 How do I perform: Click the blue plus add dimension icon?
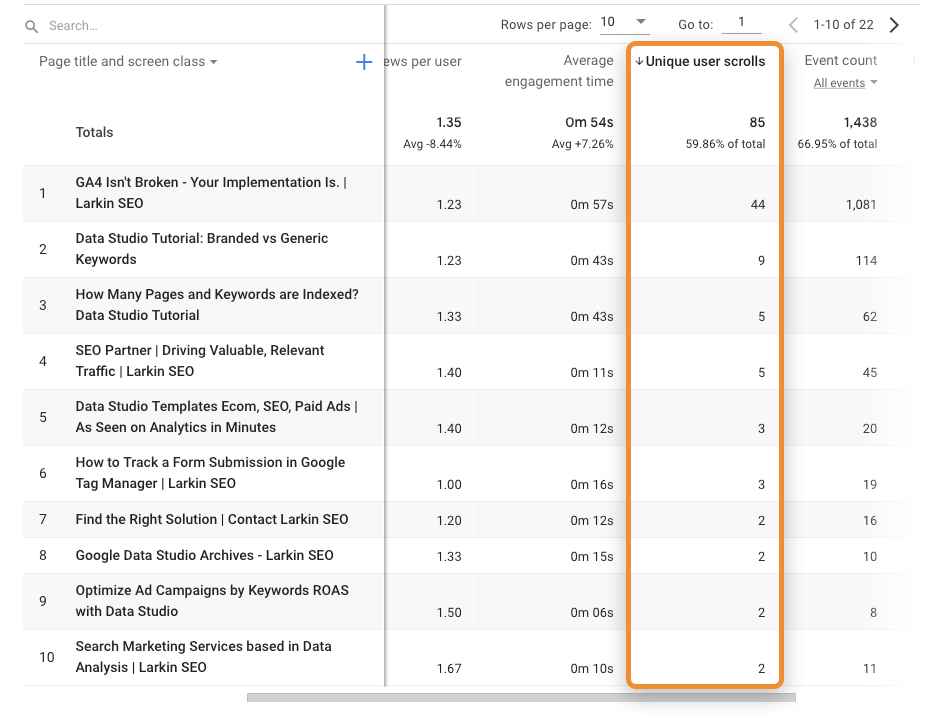364,62
